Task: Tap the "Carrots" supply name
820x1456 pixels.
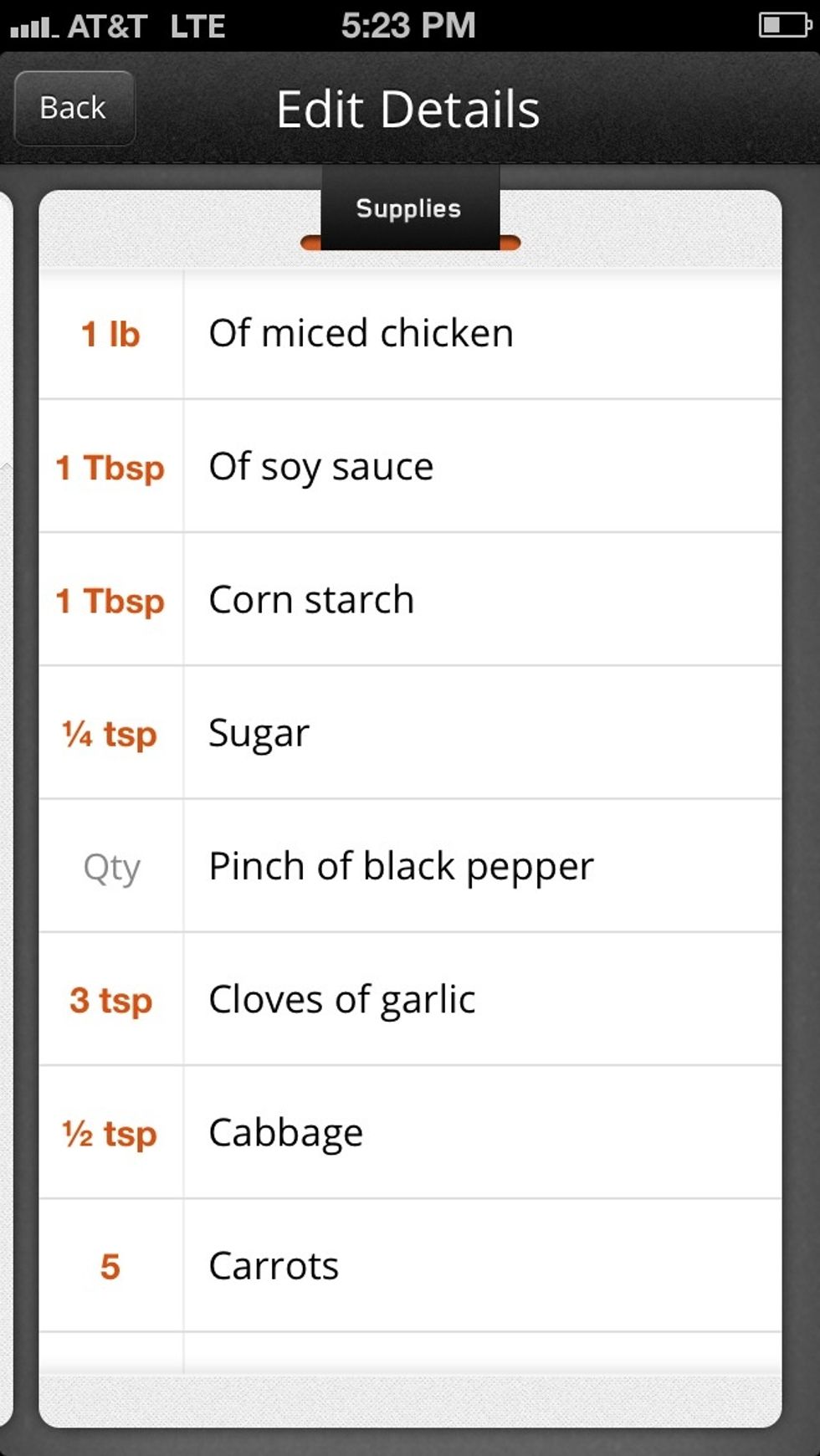Action: [274, 1266]
